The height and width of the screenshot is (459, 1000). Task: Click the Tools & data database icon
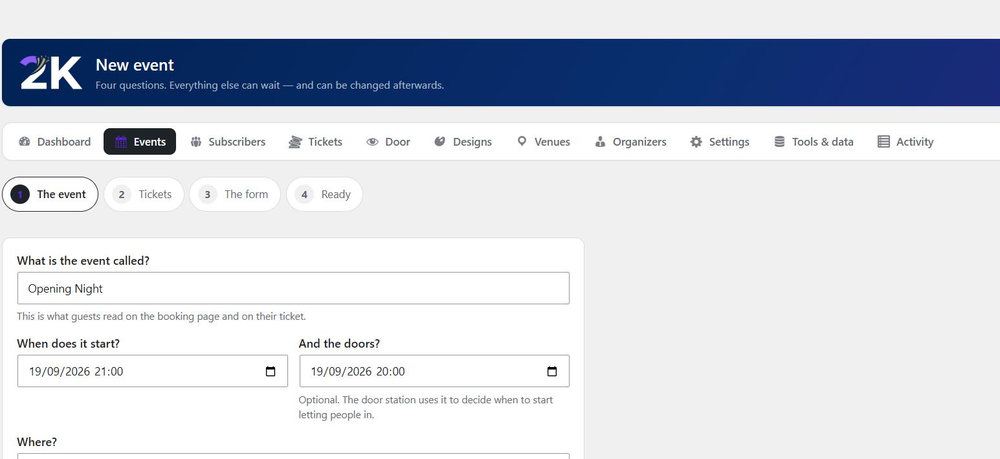point(779,142)
